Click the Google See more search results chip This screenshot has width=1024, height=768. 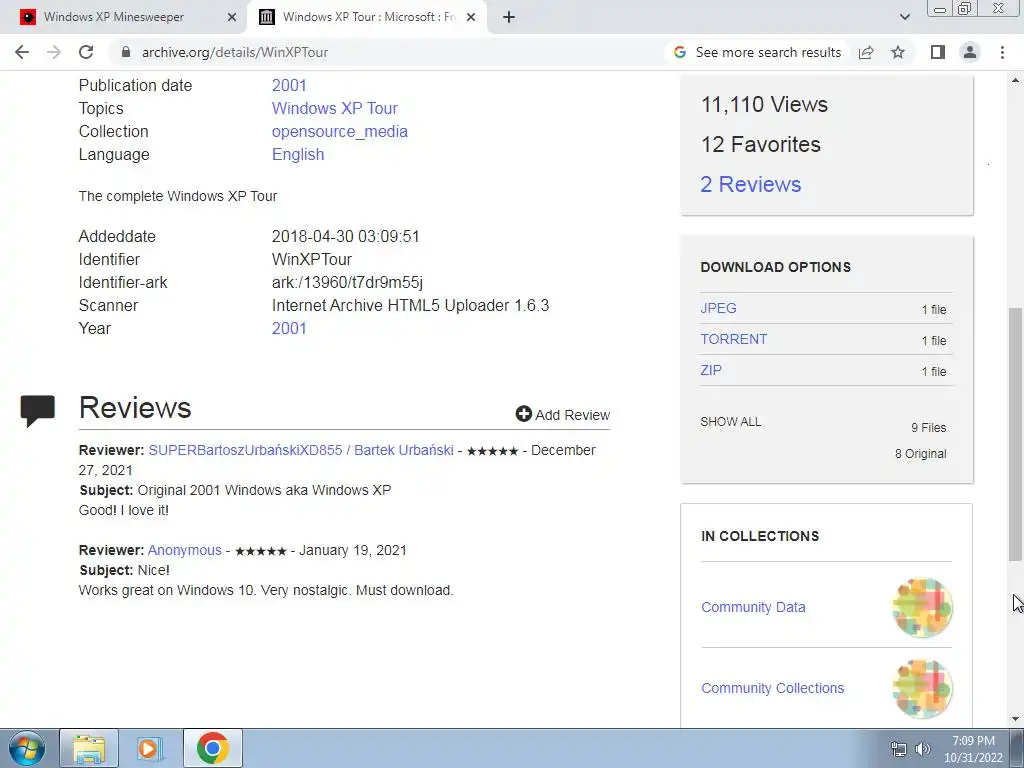tap(758, 52)
